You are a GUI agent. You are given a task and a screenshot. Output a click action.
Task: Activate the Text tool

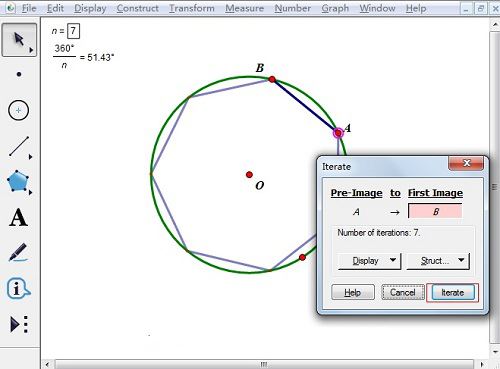point(18,217)
